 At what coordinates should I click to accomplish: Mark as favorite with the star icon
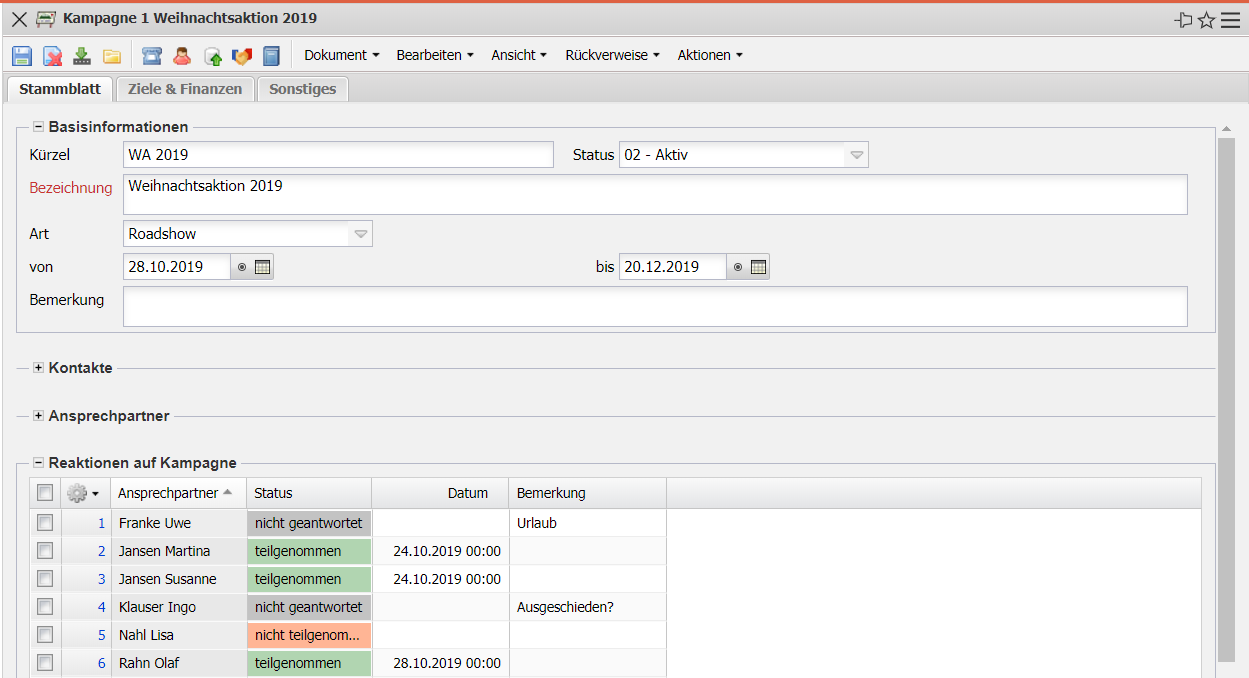point(1206,20)
